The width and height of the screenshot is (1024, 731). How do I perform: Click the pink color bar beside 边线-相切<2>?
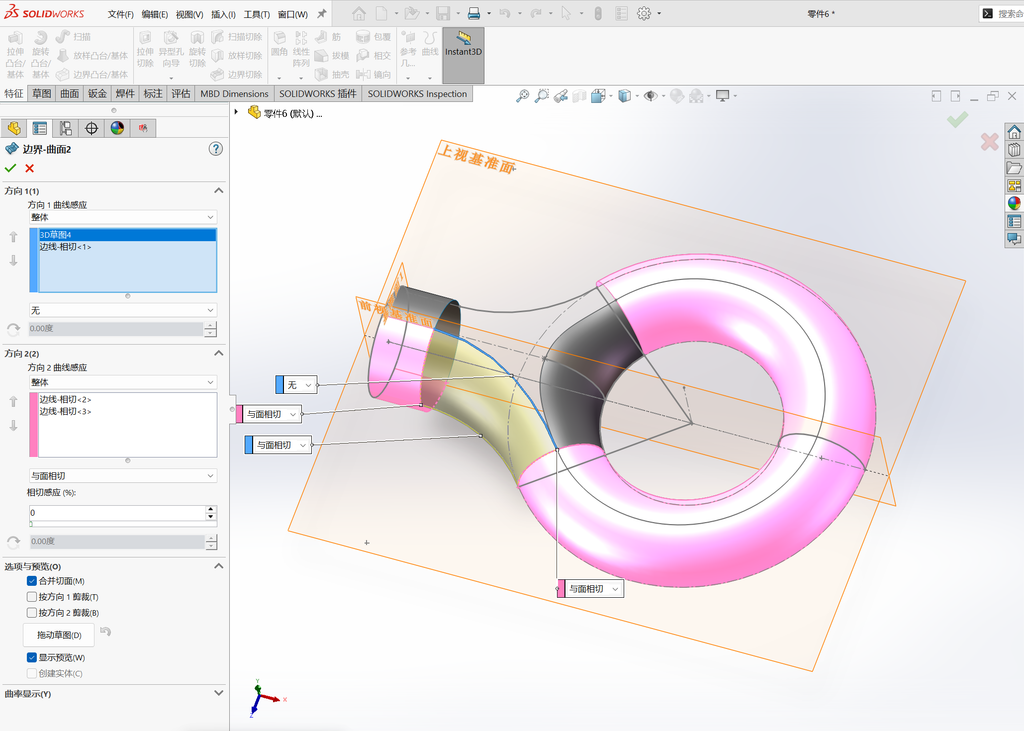33,425
